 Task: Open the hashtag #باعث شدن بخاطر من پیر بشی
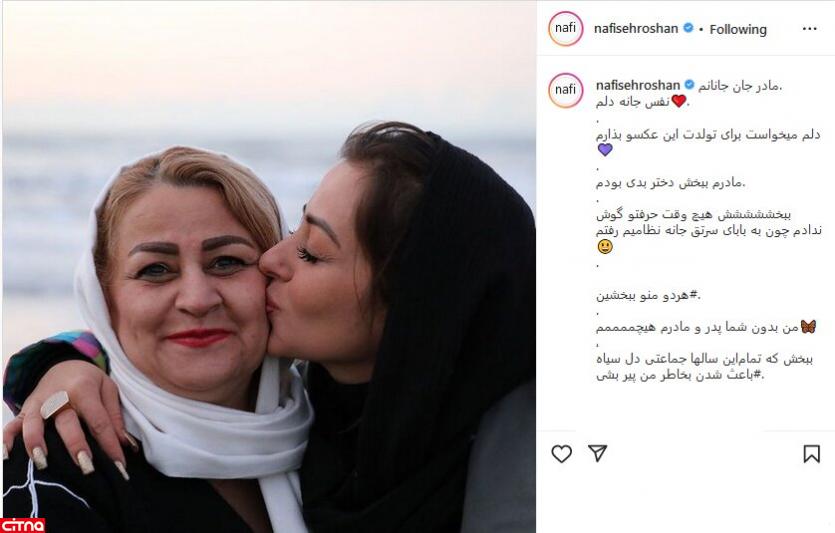(x=680, y=375)
